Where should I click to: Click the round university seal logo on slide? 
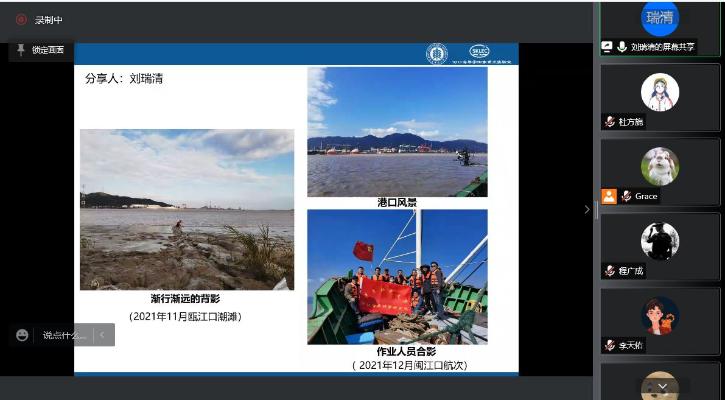(x=436, y=54)
